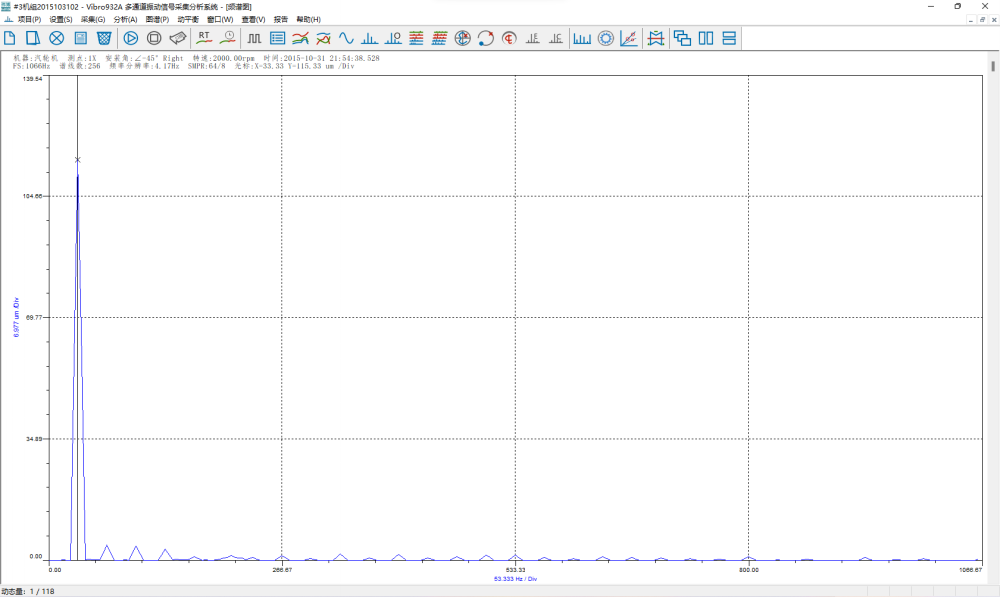Click the blue bar chart icon

pyautogui.click(x=582, y=38)
